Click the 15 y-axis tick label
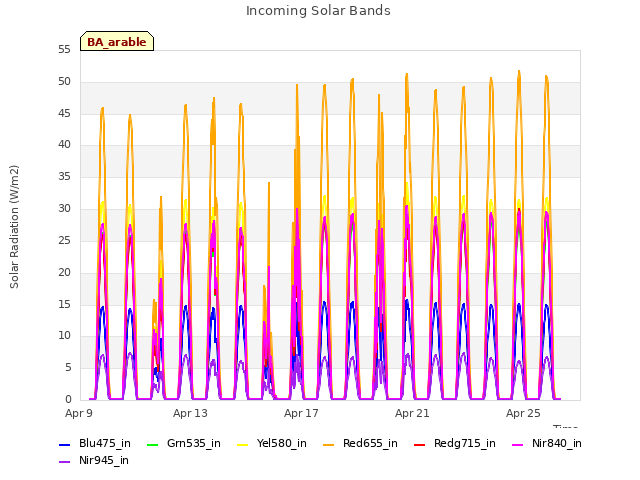 pos(64,304)
